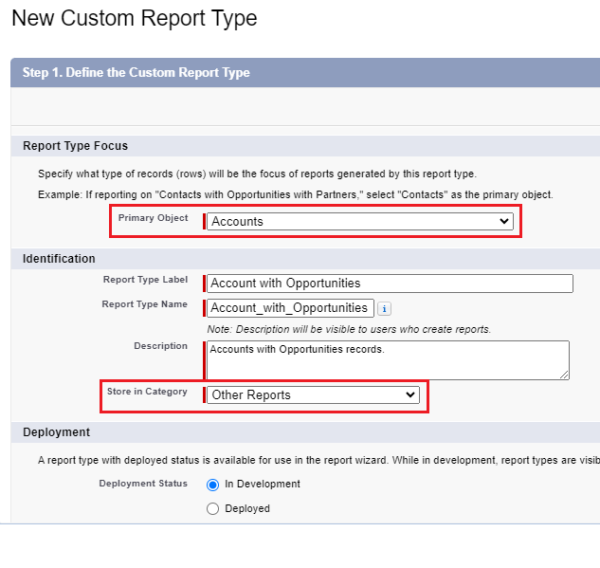Select the In Development radio button
Viewport: 600px width, 568px height.
212,485
